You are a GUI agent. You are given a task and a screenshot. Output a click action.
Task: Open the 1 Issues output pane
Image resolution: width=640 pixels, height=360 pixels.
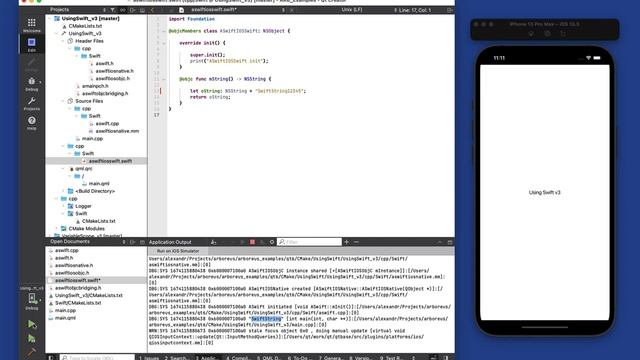[x=149, y=358]
